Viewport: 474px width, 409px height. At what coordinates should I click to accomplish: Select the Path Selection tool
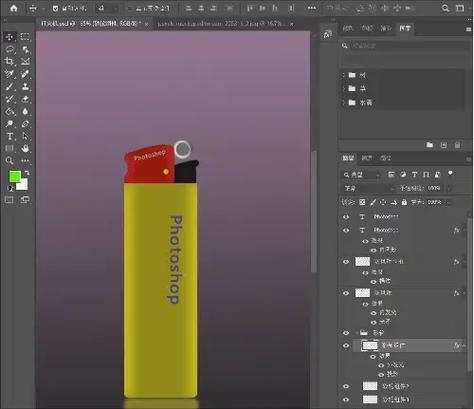click(x=25, y=136)
